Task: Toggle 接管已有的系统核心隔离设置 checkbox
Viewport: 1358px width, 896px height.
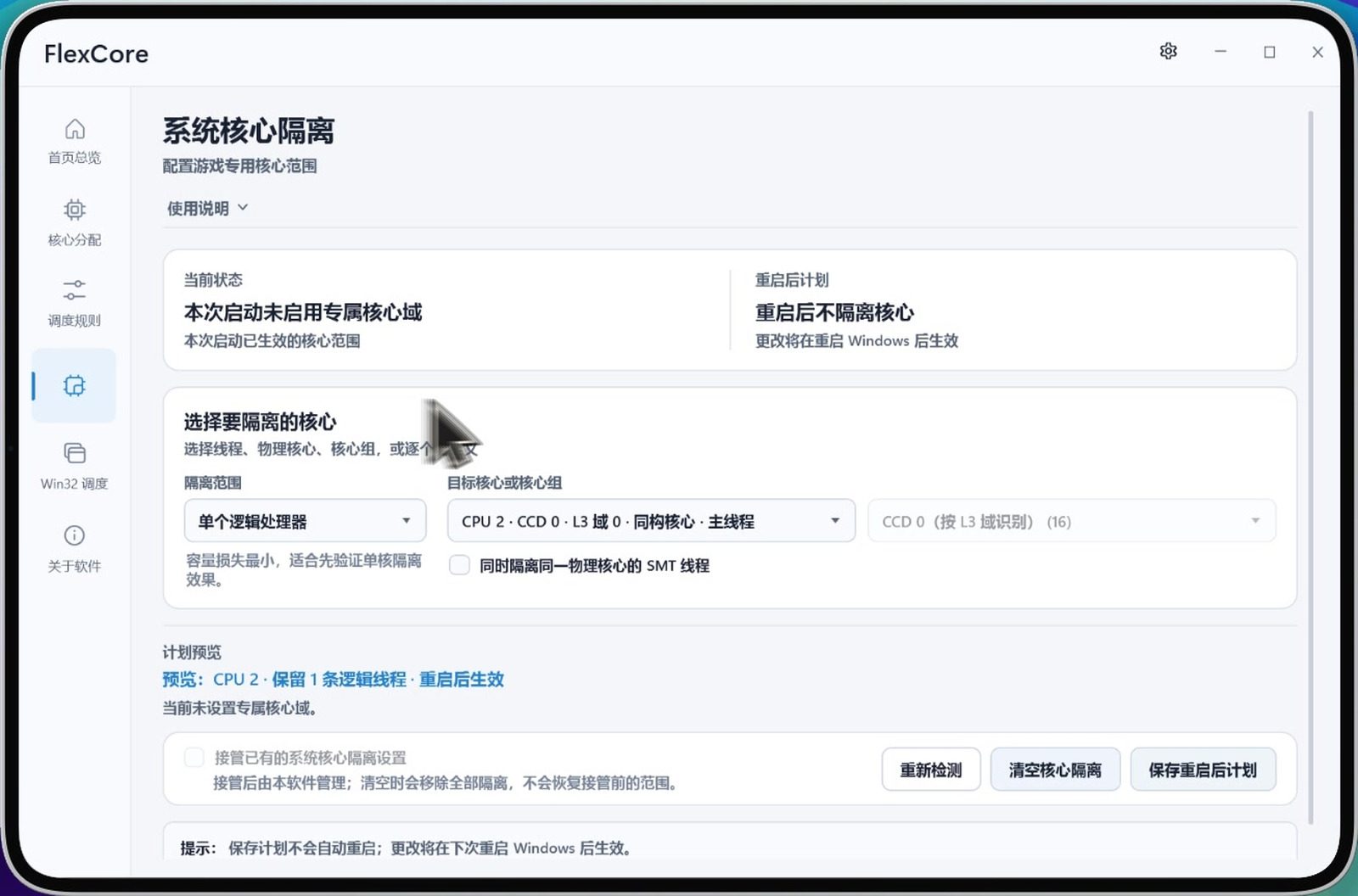Action: pyautogui.click(x=194, y=757)
